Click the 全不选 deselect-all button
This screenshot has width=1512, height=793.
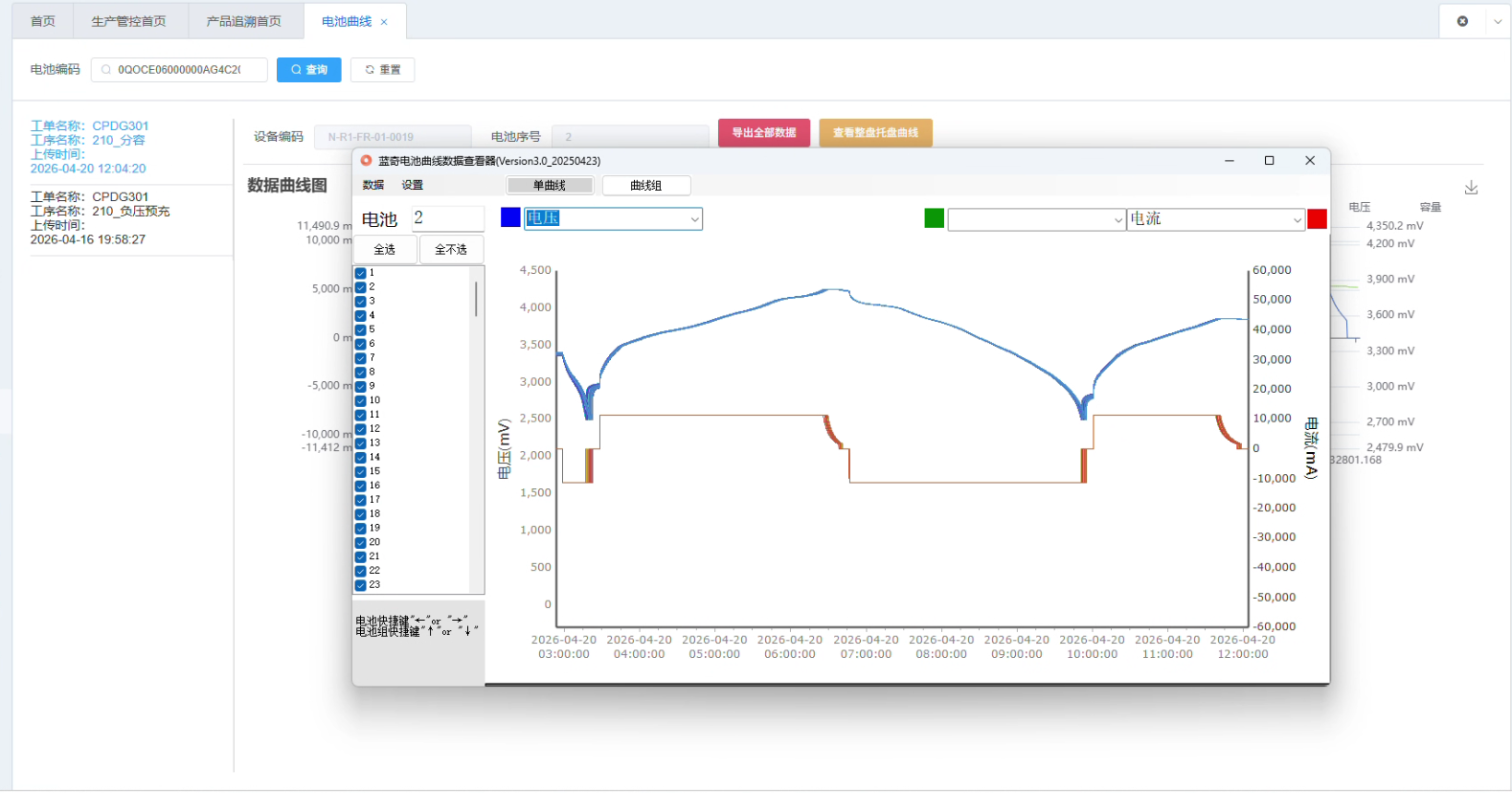(x=451, y=250)
